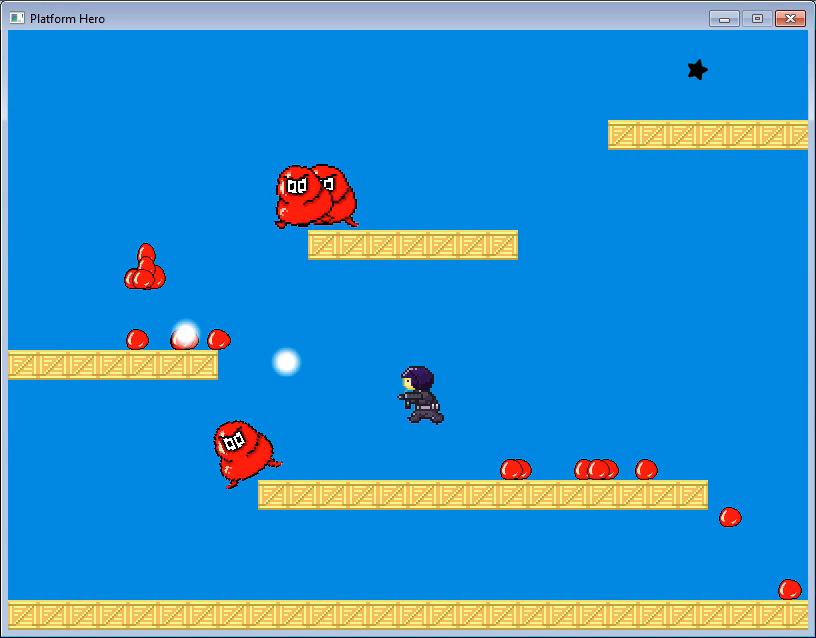Click the cluster of three red balls

596,469
